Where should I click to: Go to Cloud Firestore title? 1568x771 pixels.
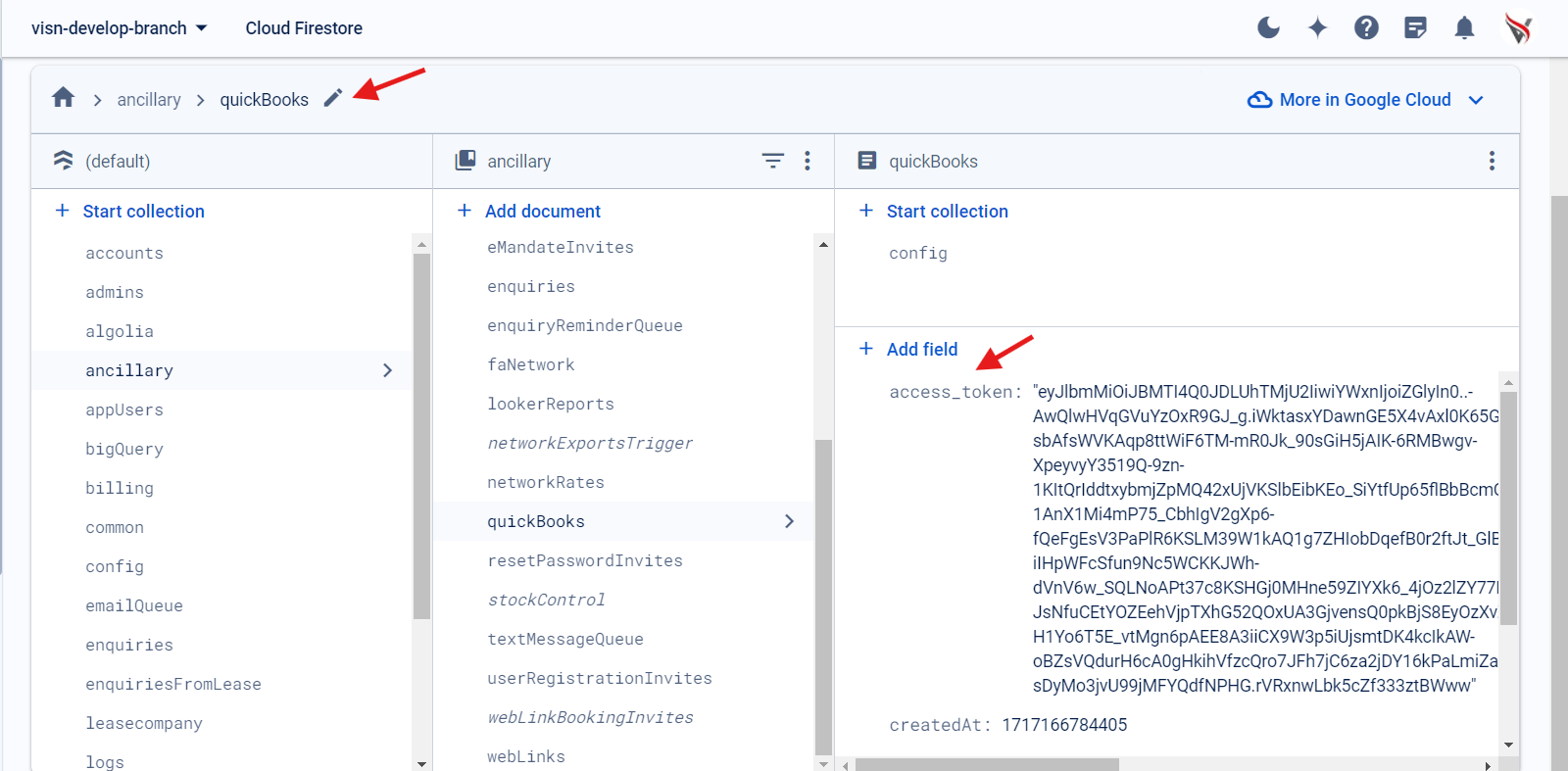click(304, 28)
